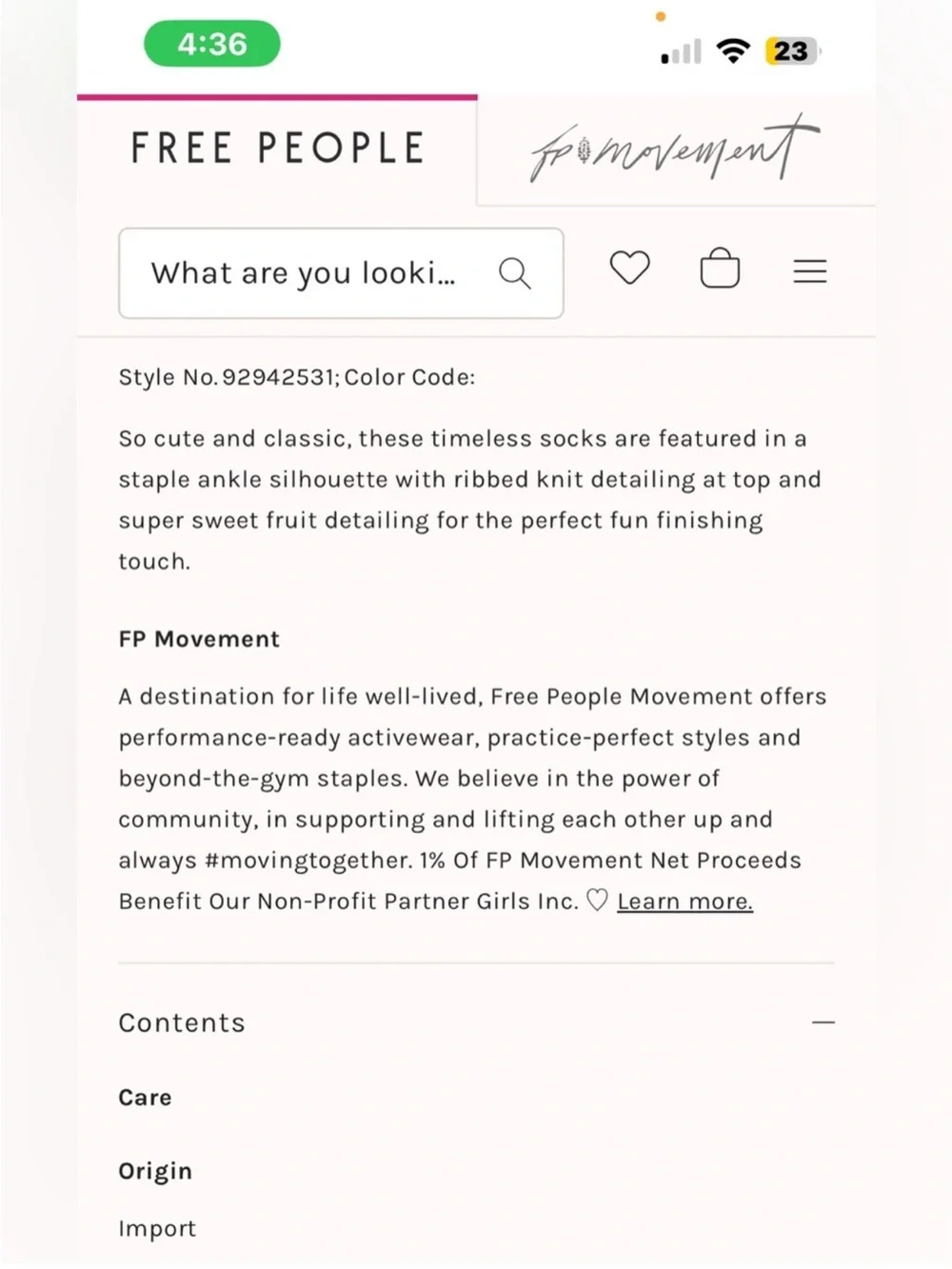Screen dimensions: 952x1269
Task: Switch to the FP Movement tab
Action: 675,149
